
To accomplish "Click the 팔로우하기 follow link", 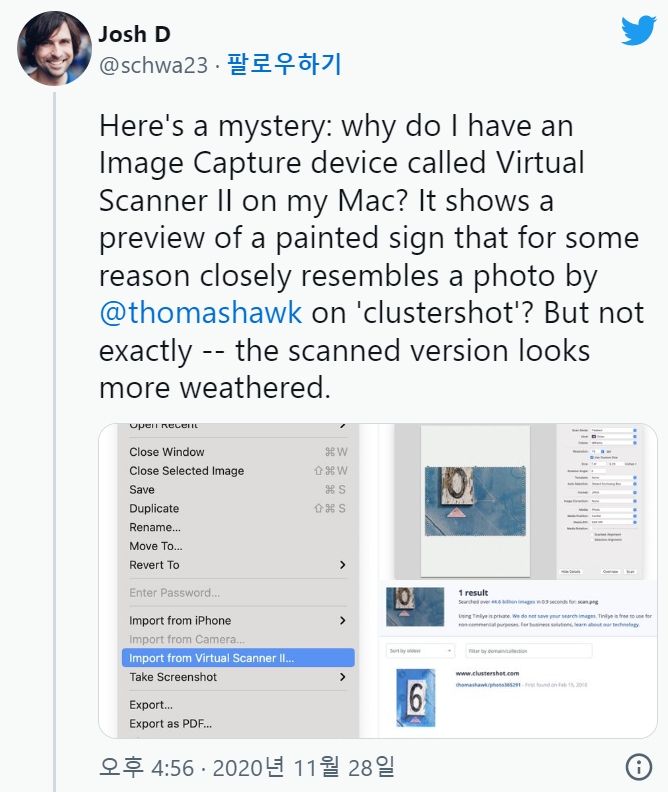I will [284, 66].
